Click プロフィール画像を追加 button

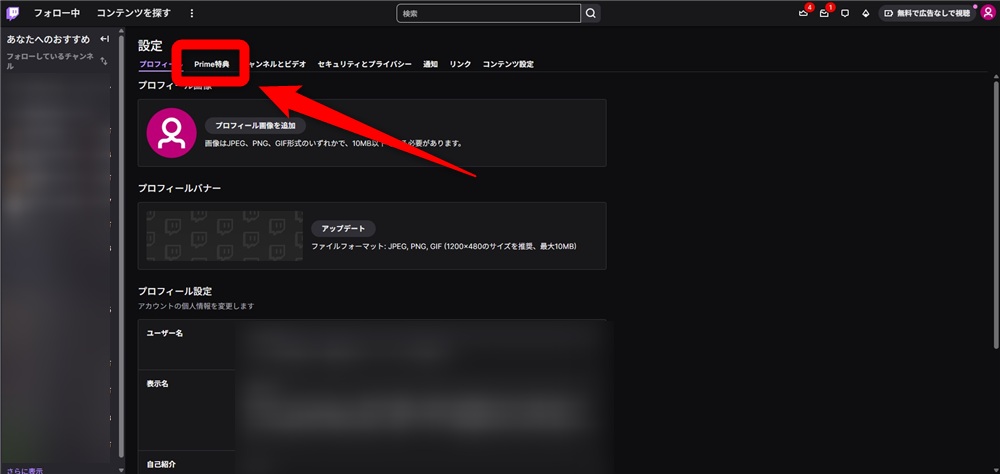[255, 126]
